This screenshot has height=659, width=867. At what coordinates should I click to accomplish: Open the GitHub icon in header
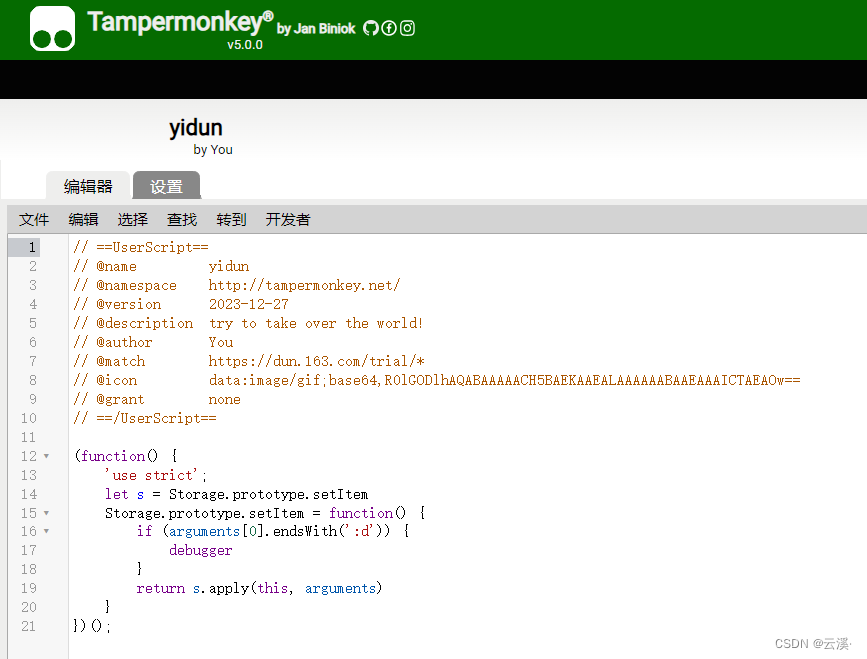pos(371,28)
